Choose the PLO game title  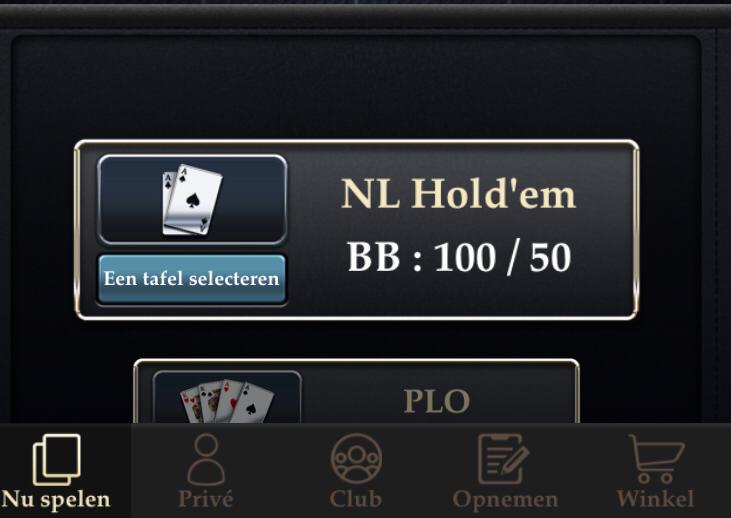tap(437, 401)
